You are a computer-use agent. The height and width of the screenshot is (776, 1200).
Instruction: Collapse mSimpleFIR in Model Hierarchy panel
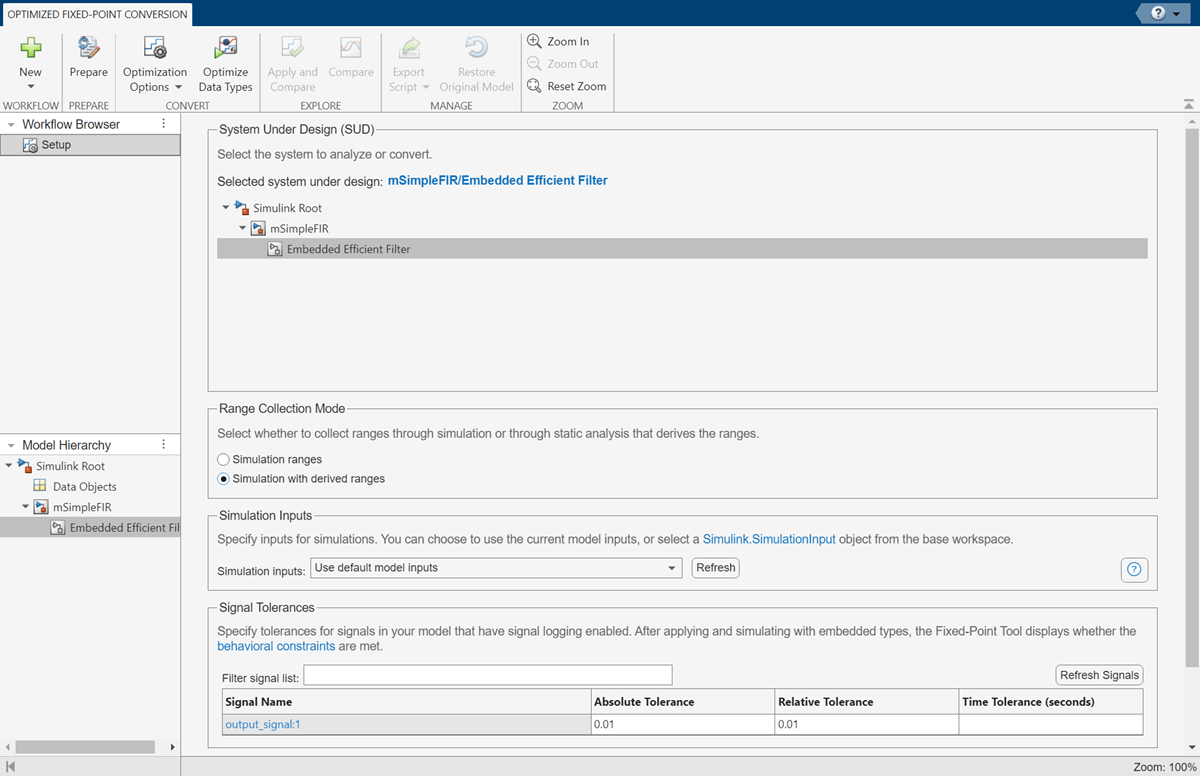coord(25,507)
